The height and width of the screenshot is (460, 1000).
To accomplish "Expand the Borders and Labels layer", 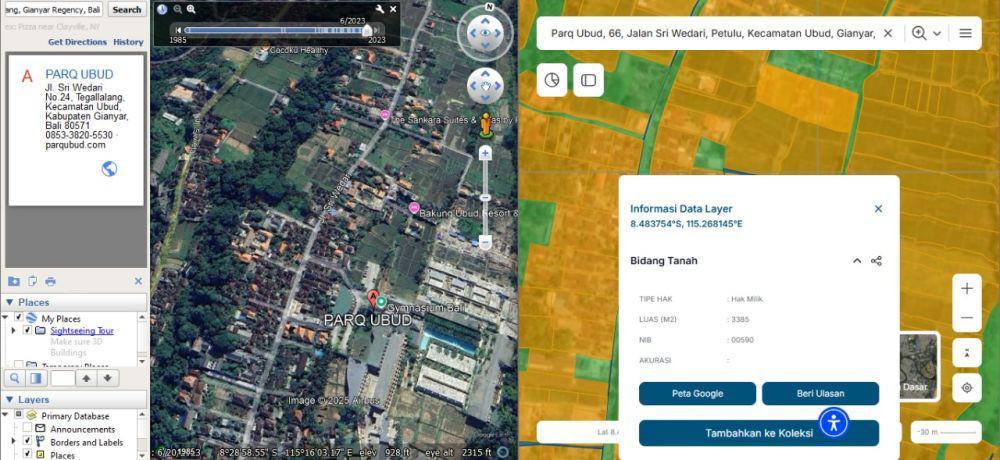I will tap(13, 441).
